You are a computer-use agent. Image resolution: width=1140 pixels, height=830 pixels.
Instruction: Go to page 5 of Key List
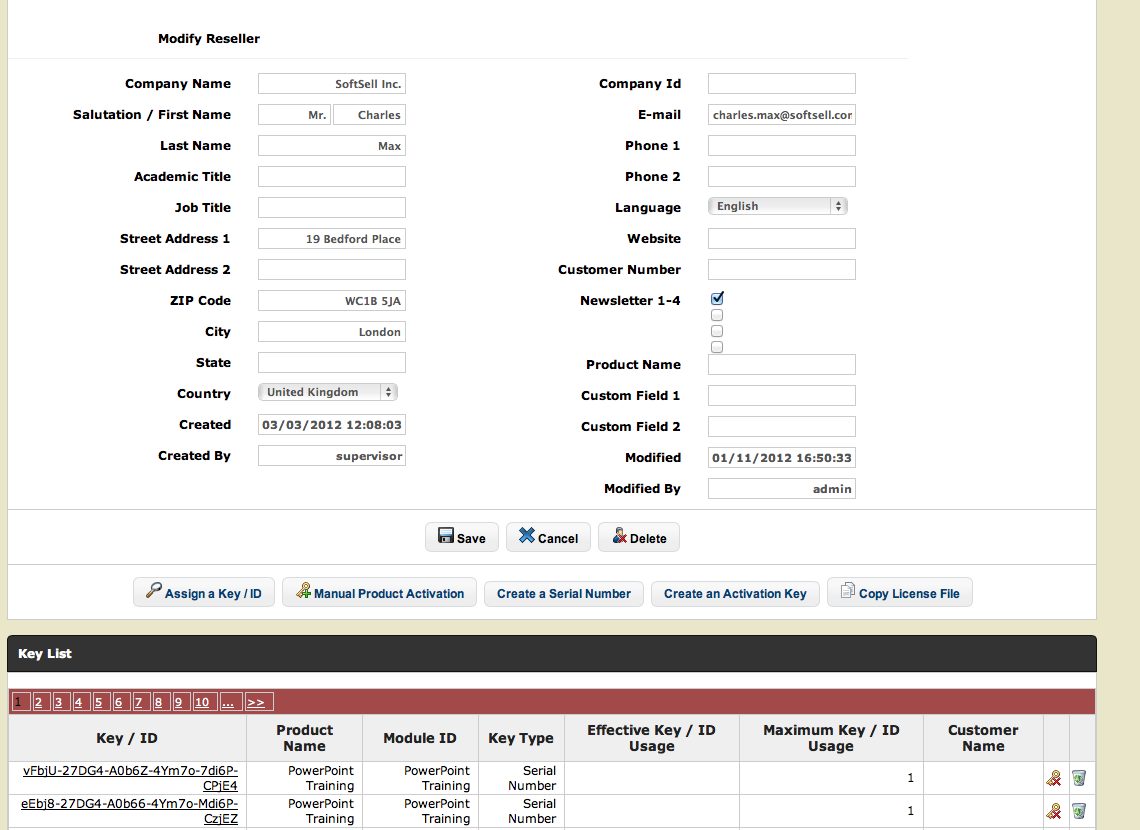coord(99,702)
